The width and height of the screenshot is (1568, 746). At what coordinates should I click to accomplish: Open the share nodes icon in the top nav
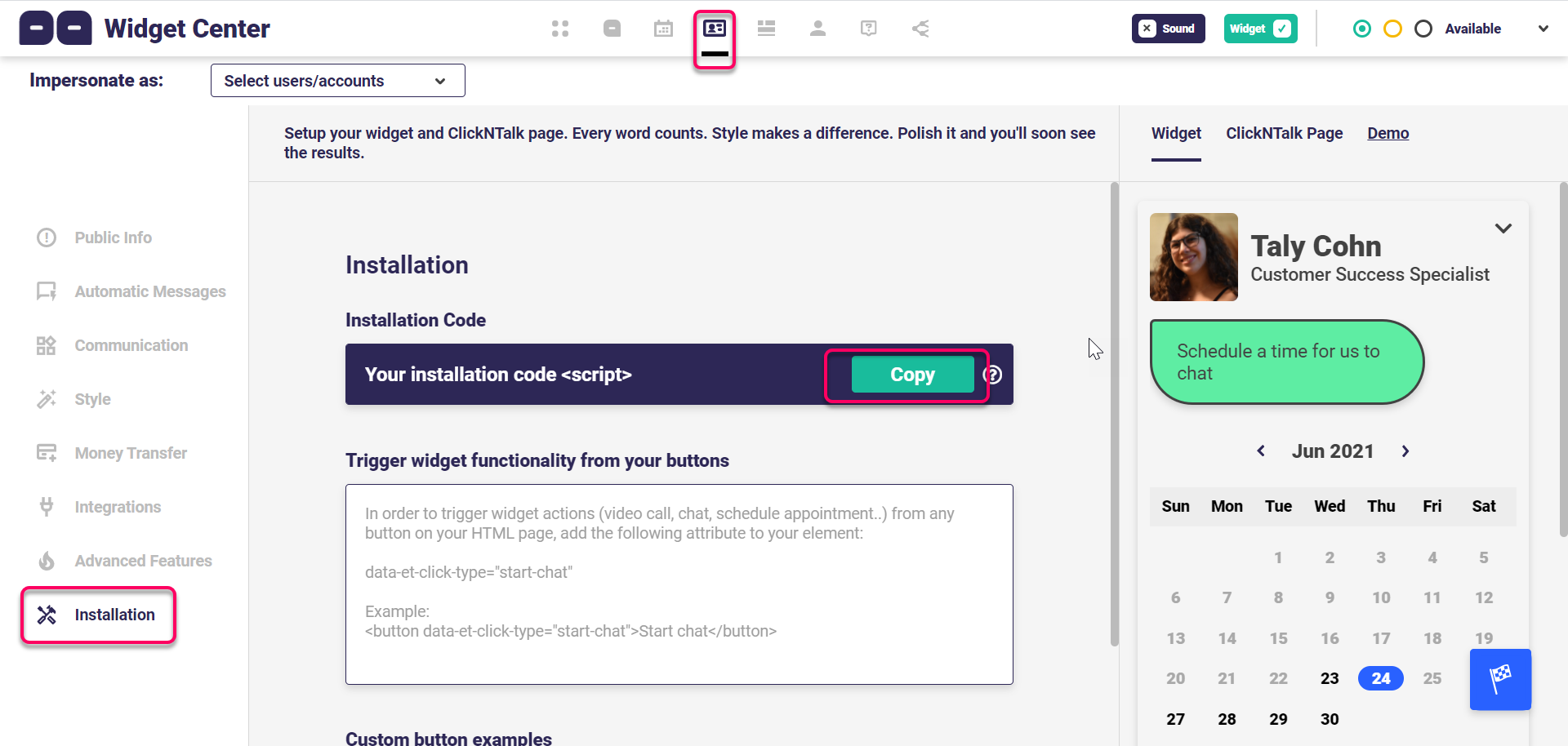coord(920,29)
